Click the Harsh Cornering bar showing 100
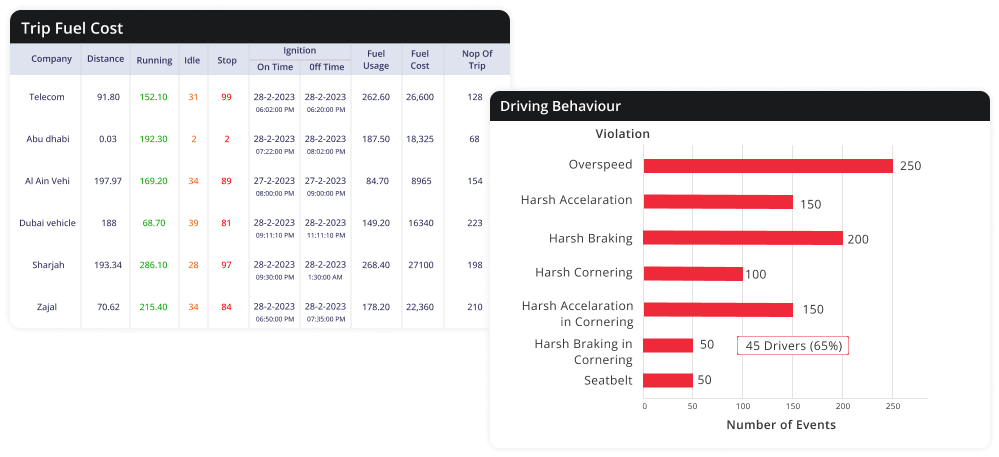Image resolution: width=999 pixels, height=457 pixels. point(693,273)
